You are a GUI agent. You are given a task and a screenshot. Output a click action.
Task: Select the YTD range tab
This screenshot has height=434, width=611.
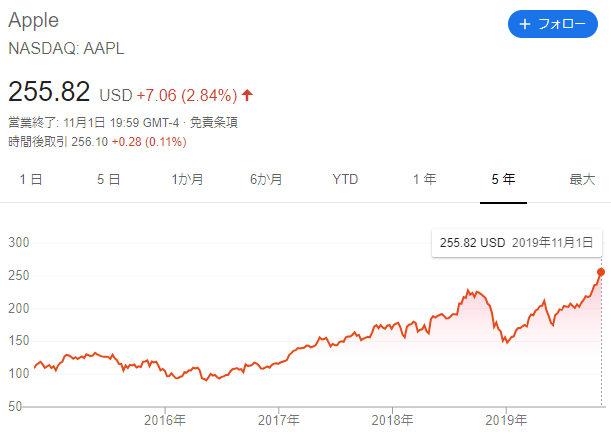tap(346, 180)
